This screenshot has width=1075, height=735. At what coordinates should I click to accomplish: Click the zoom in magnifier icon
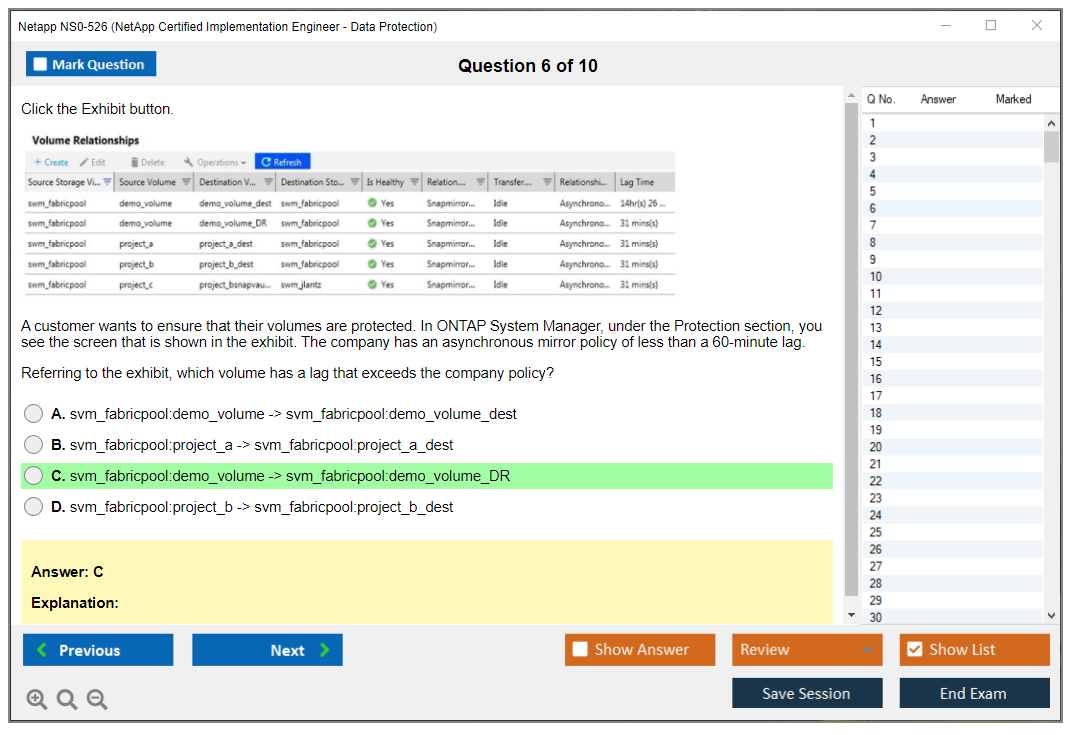click(37, 700)
